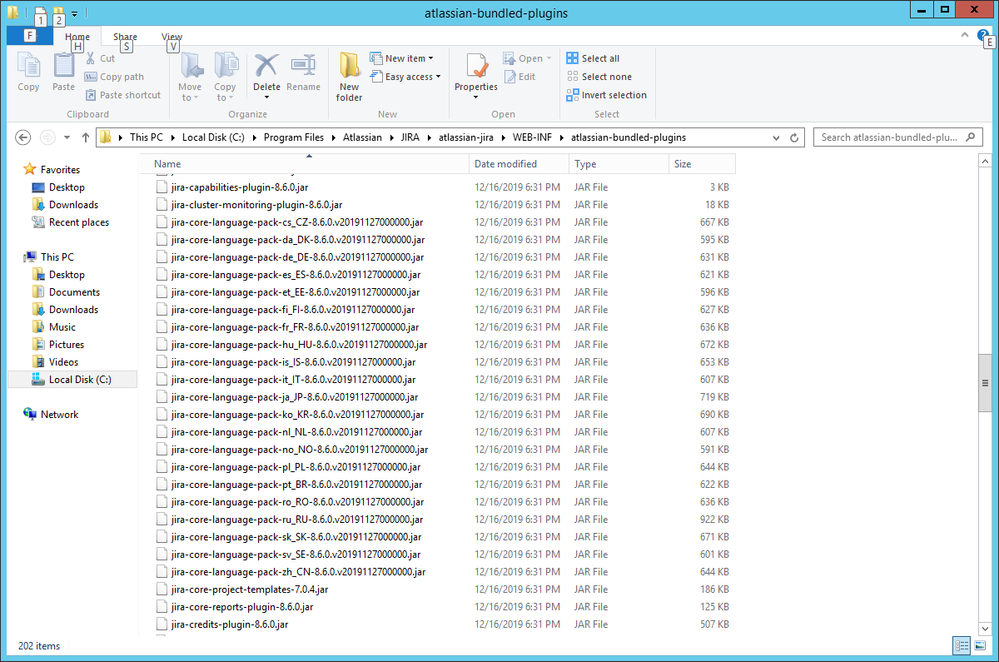999x662 pixels.
Task: Switch to the Share ribbon tab
Action: pos(125,36)
